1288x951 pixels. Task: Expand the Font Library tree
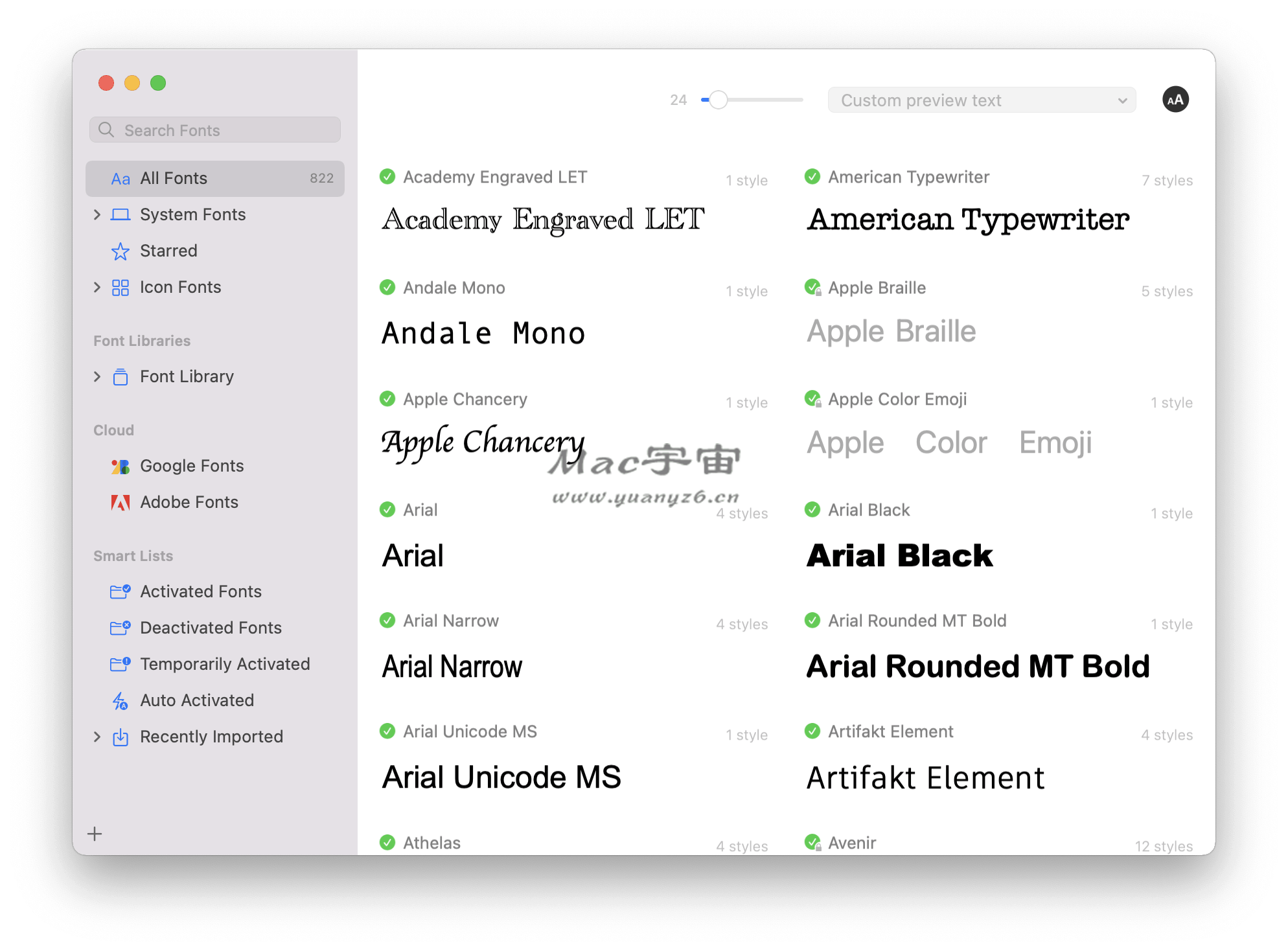tap(97, 376)
